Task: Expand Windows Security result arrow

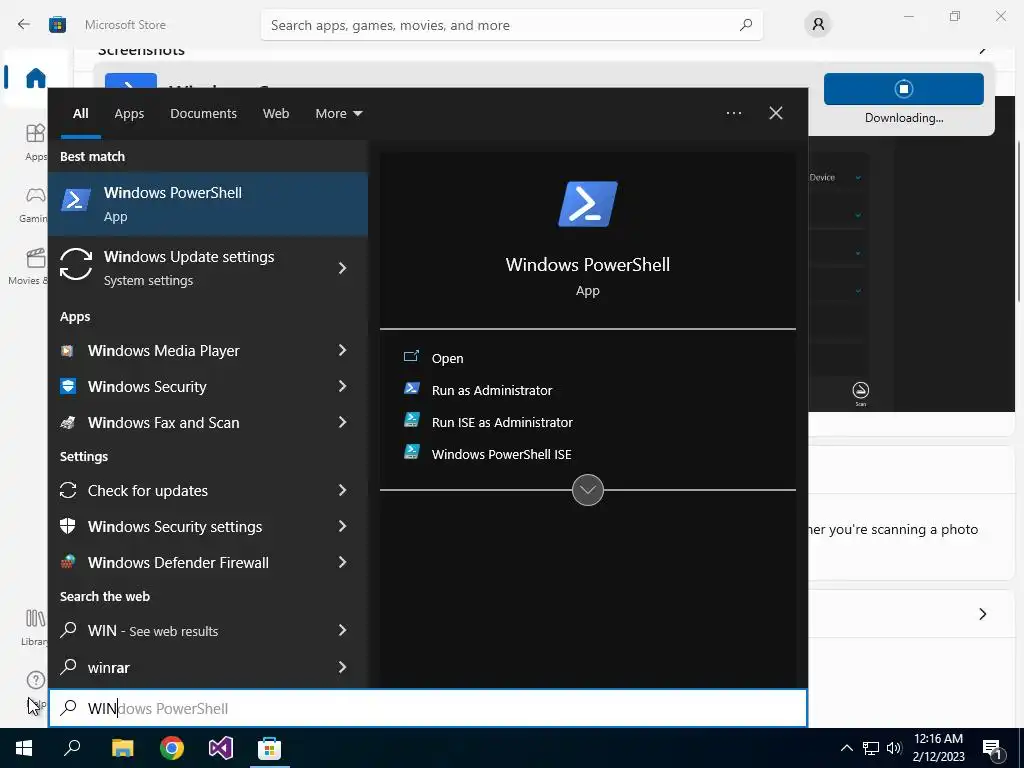Action: [342, 386]
